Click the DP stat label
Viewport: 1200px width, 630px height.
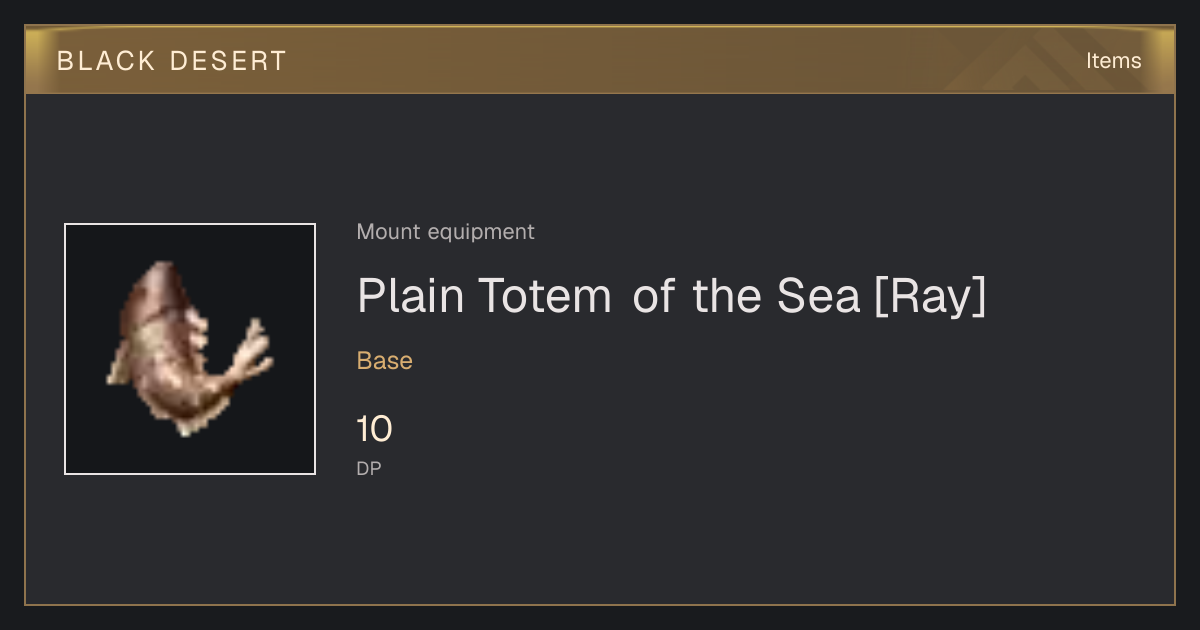tap(369, 468)
